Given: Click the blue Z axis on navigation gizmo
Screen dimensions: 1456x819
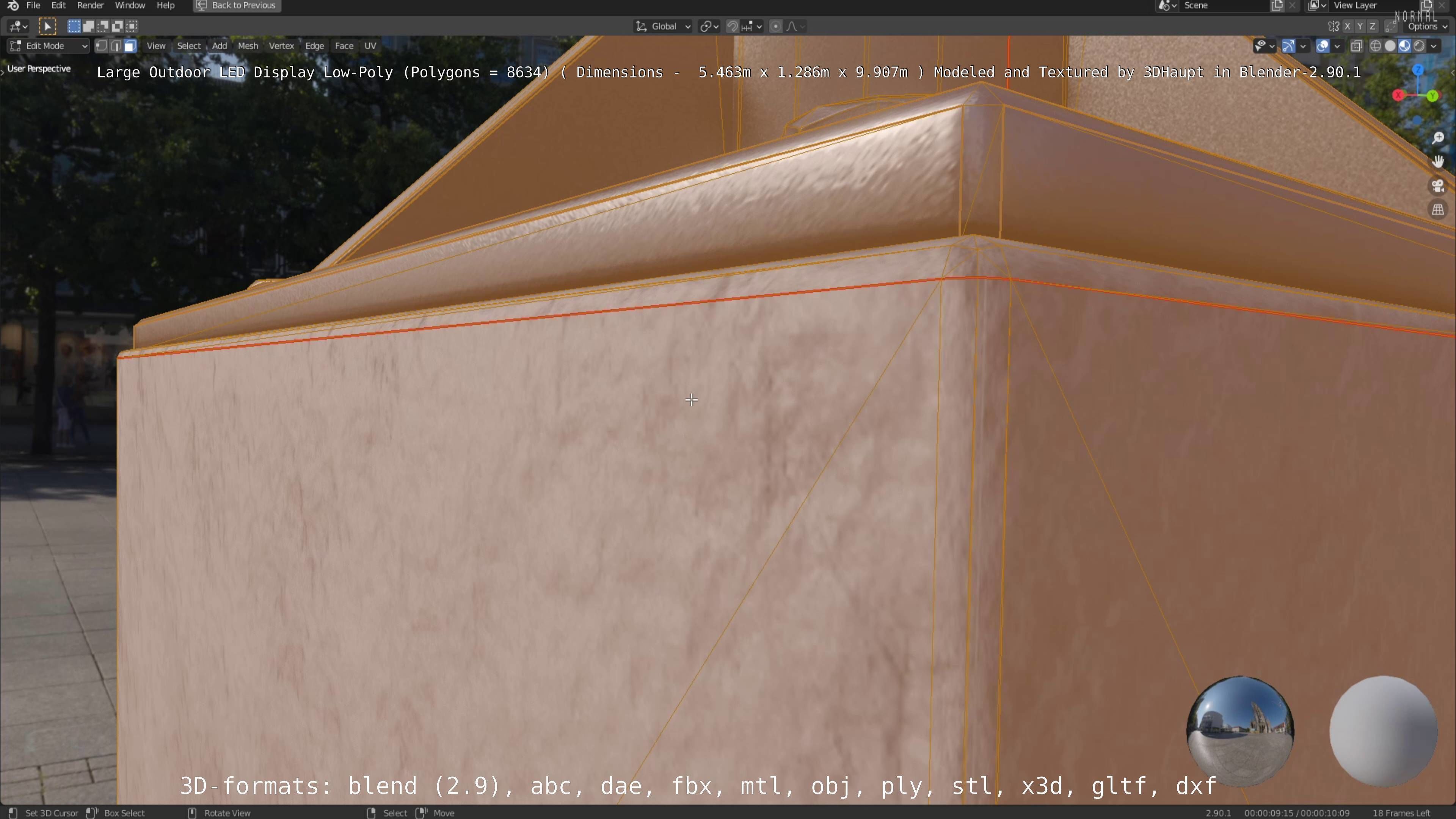Looking at the screenshot, I should pyautogui.click(x=1418, y=70).
